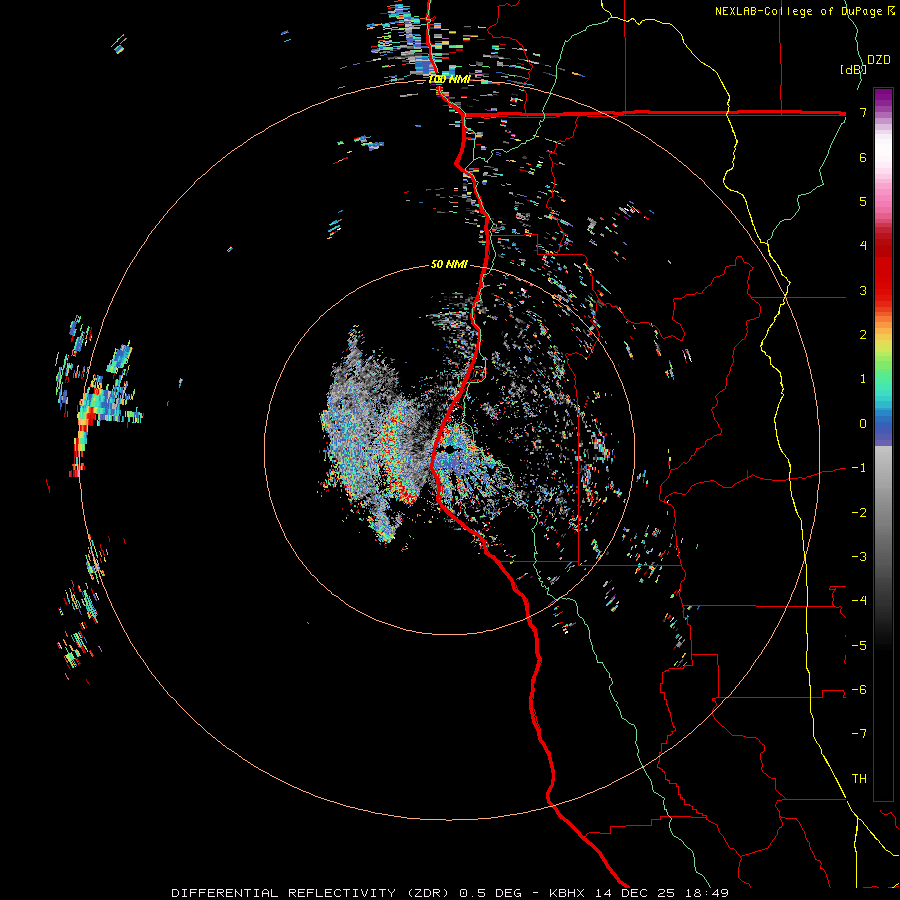Pick the white-pink band near 6 dB

coord(883,158)
